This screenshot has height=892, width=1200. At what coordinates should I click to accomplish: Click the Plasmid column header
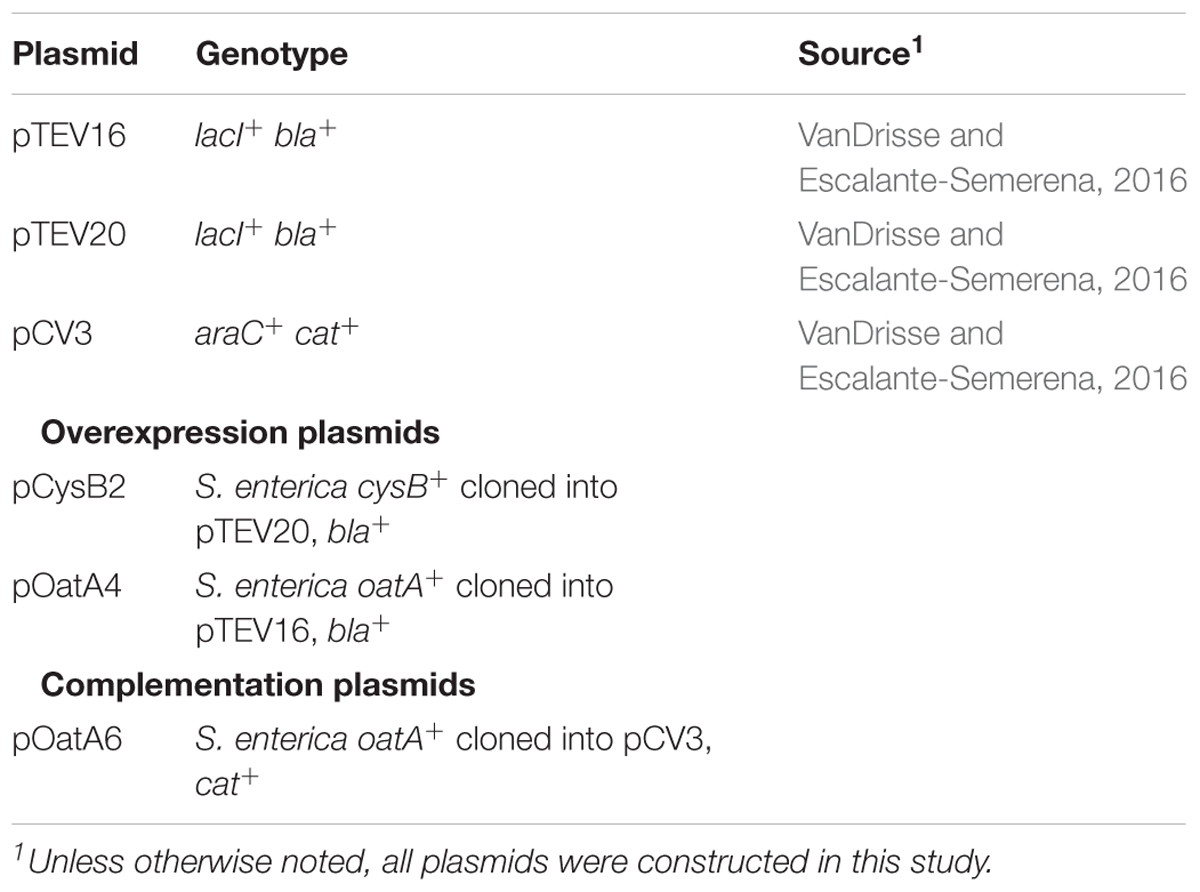75,54
